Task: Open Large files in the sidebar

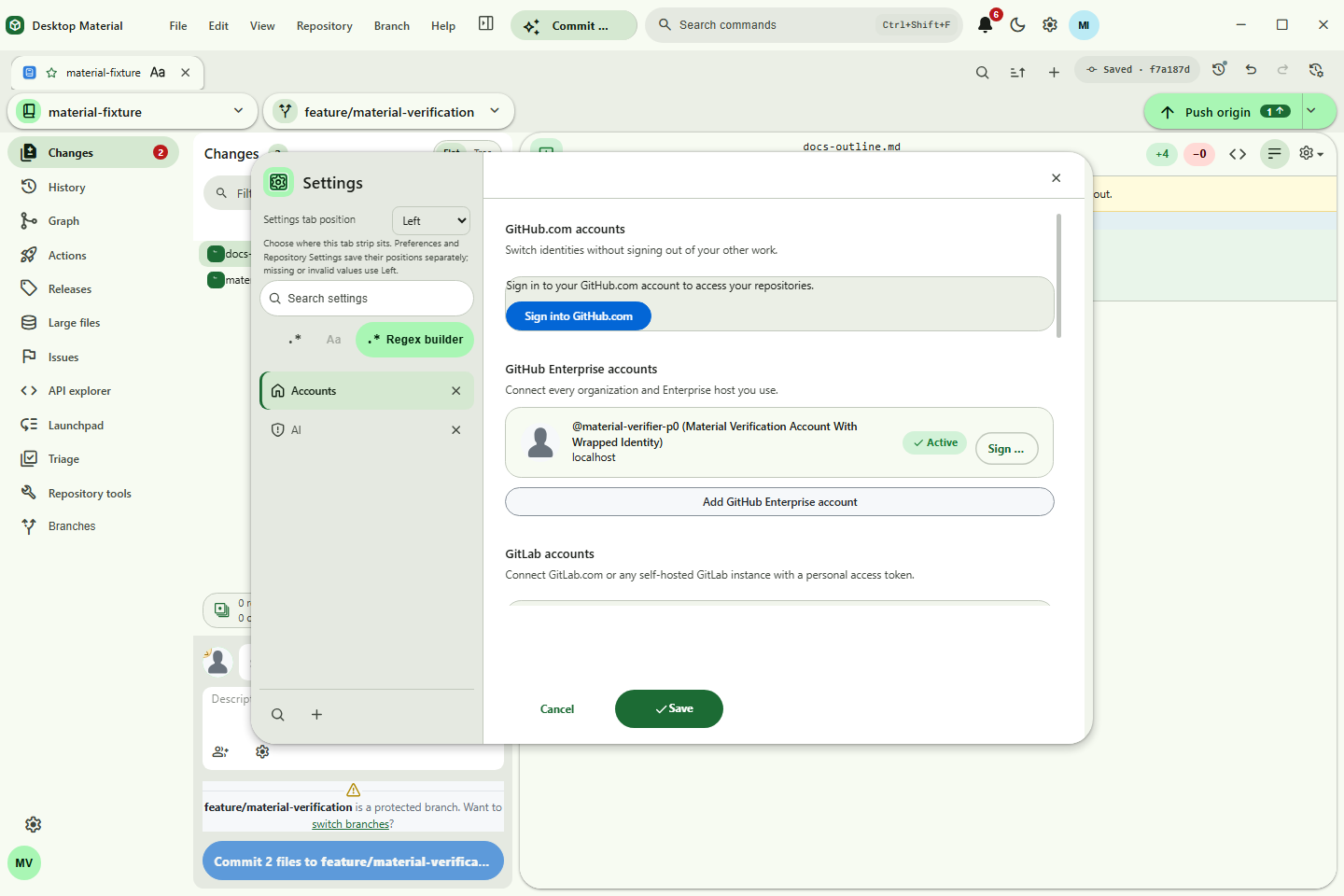Action: (x=93, y=322)
